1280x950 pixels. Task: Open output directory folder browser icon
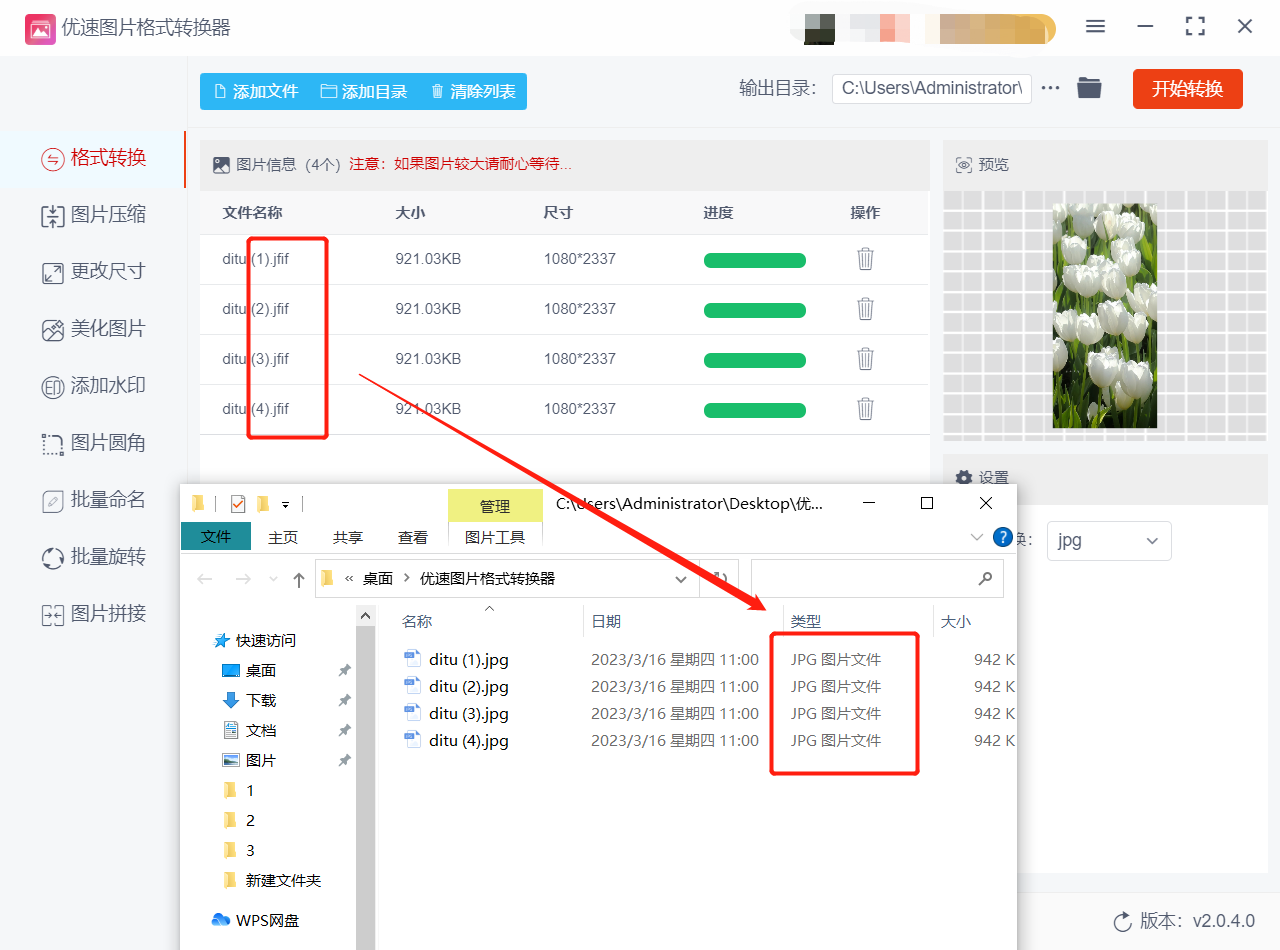pos(1089,88)
